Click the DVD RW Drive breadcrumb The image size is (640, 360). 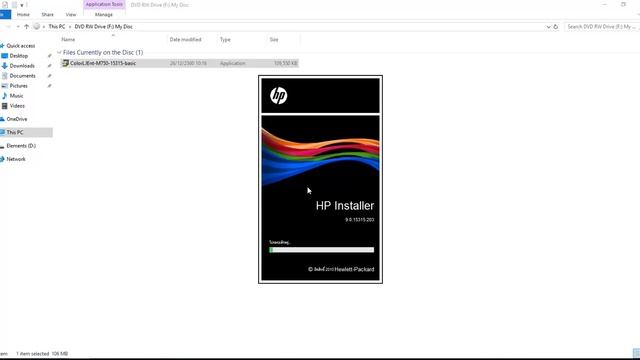pyautogui.click(x=104, y=27)
